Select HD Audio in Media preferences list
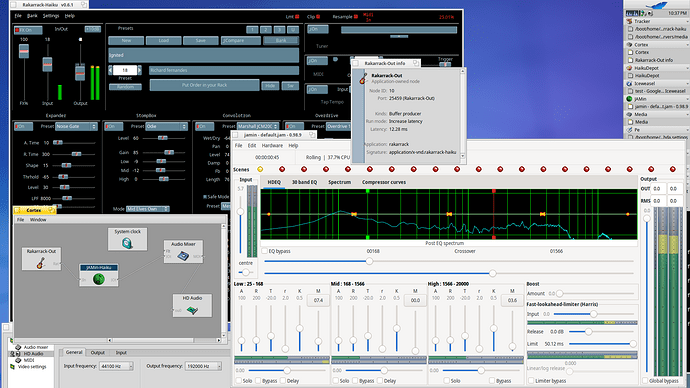690x388 pixels. tap(33, 354)
